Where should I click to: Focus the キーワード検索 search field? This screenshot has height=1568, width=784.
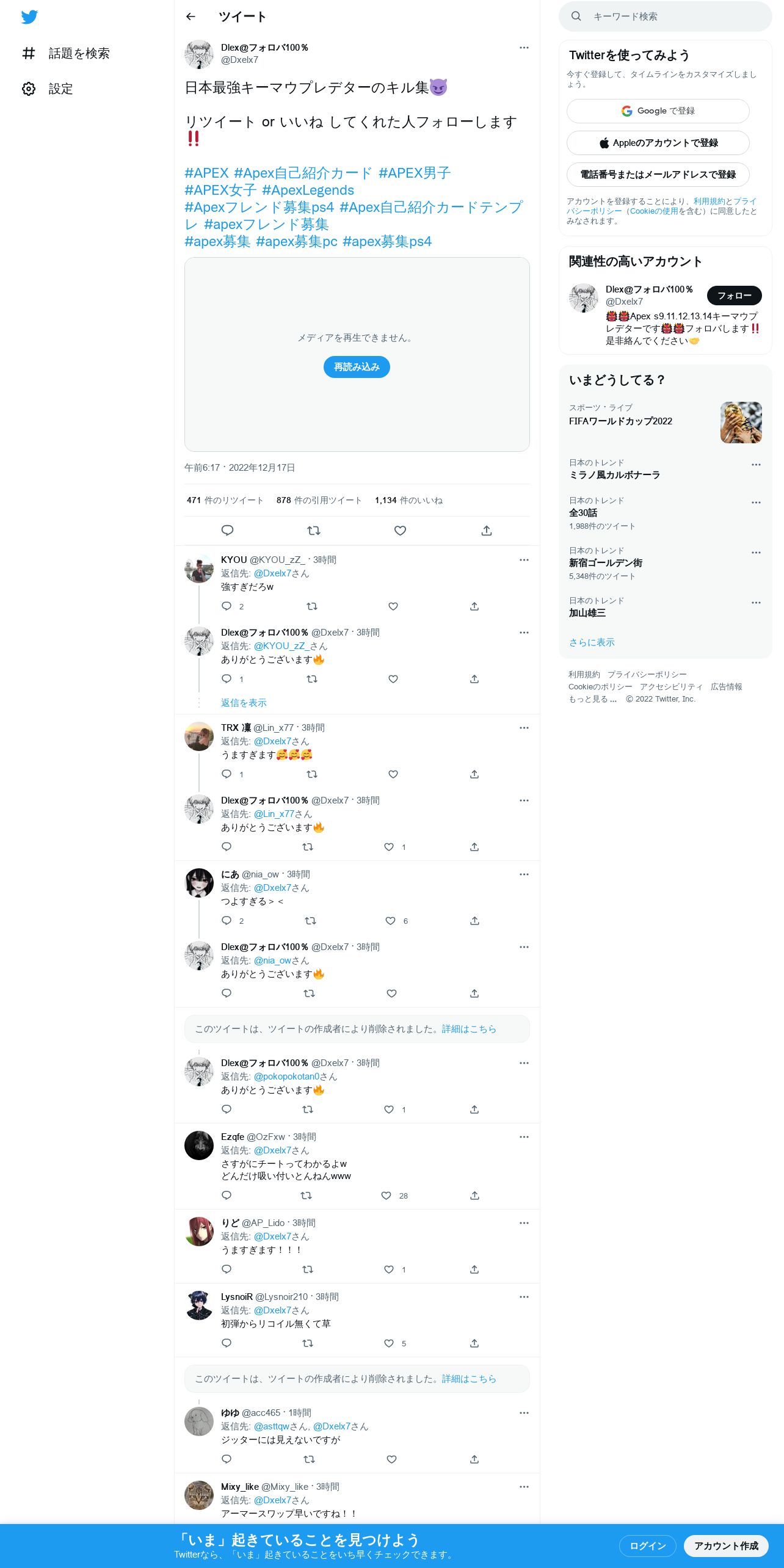pyautogui.click(x=666, y=16)
